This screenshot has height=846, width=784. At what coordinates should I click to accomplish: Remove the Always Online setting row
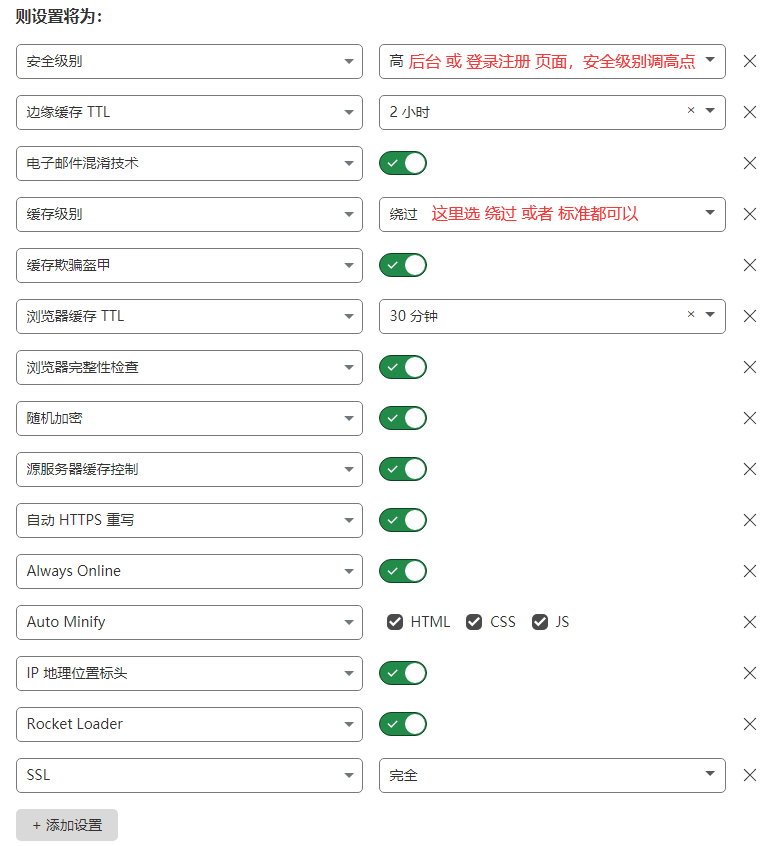point(749,571)
